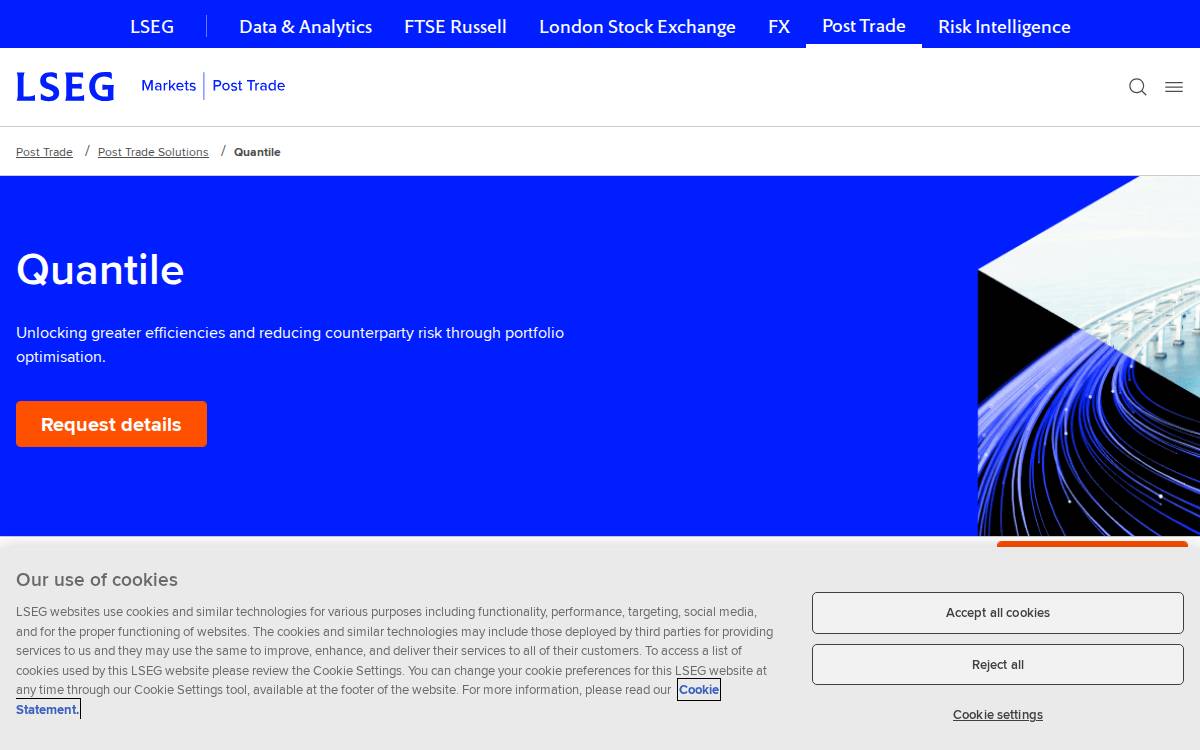Screen dimensions: 1200x750
Task: Open Data & Analytics top nav item
Action: pyautogui.click(x=305, y=26)
